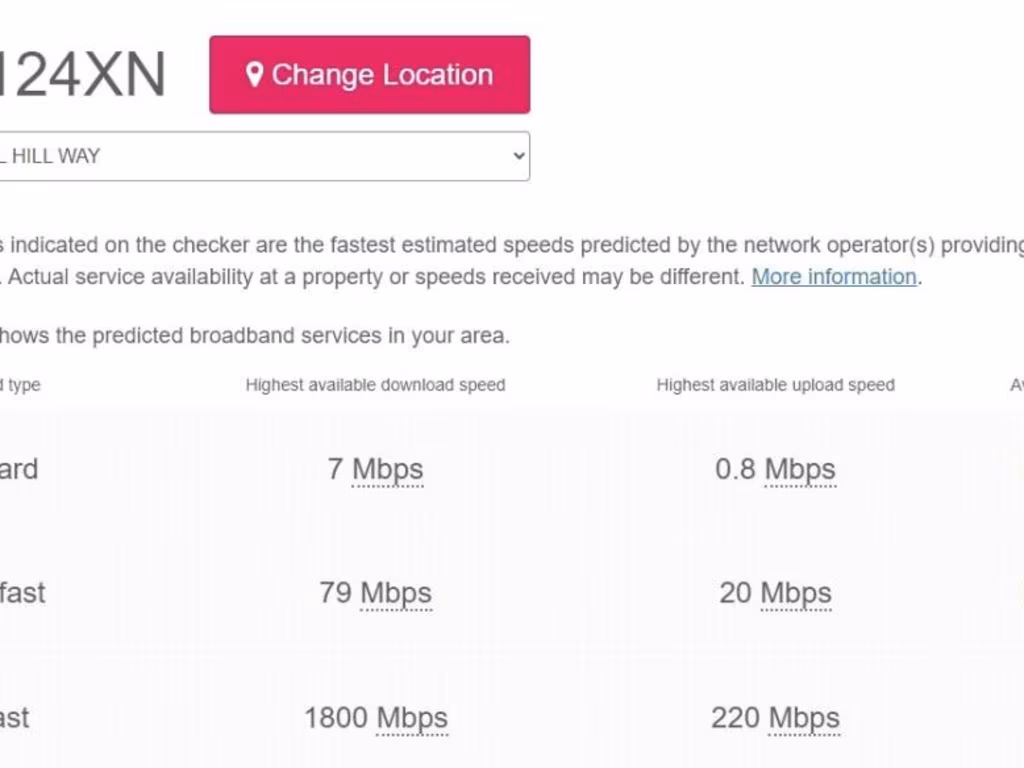Select the 79 Mbps download value

tap(375, 593)
